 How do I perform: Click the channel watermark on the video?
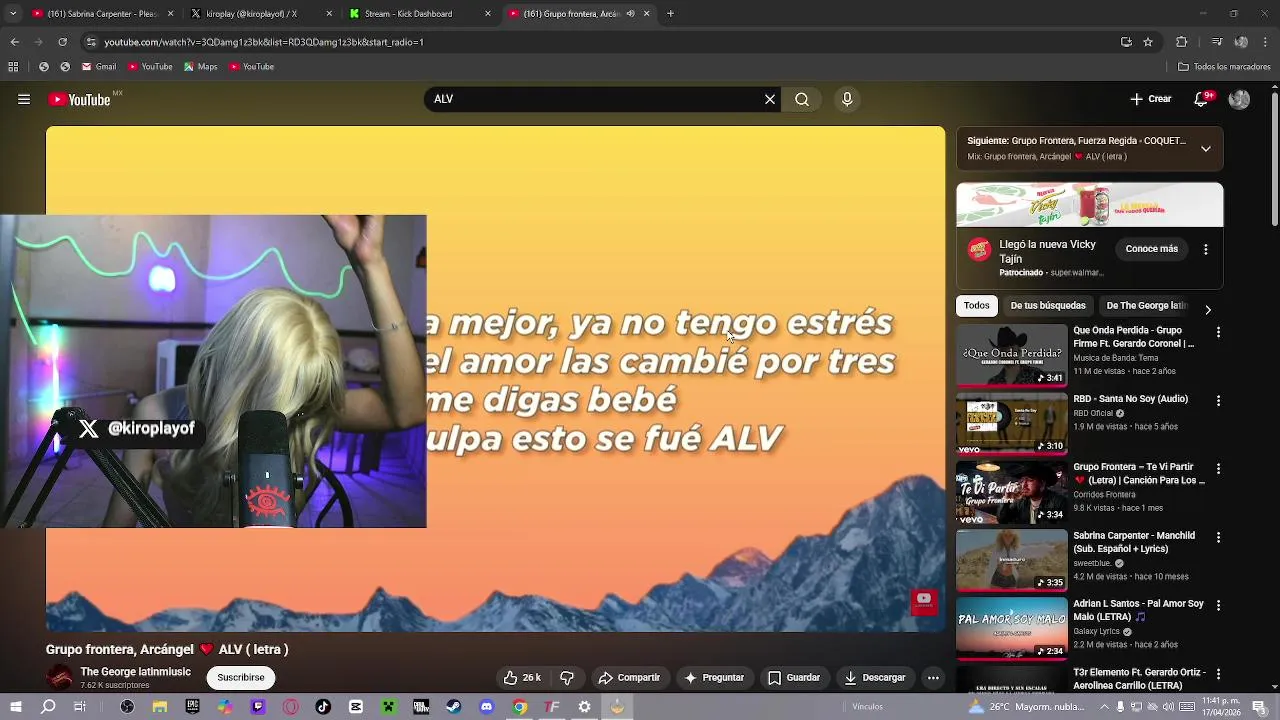[x=923, y=600]
